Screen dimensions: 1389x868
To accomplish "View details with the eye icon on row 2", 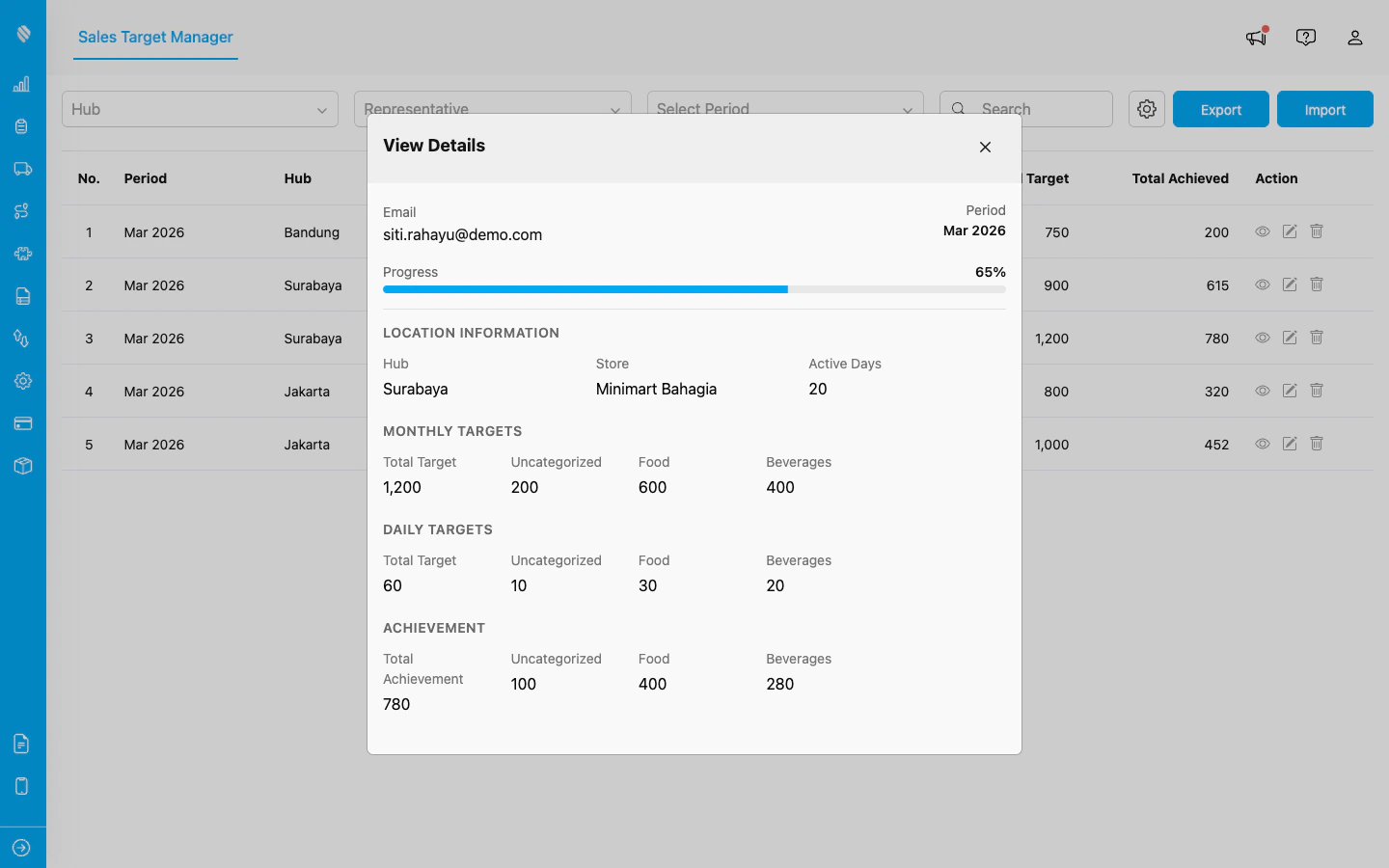I will [x=1262, y=285].
